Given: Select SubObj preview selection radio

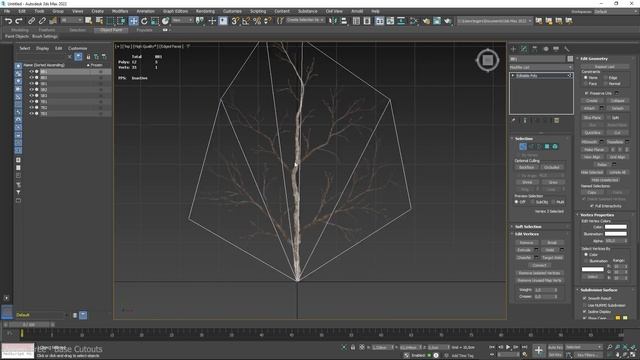Looking at the screenshot, I should [x=533, y=202].
